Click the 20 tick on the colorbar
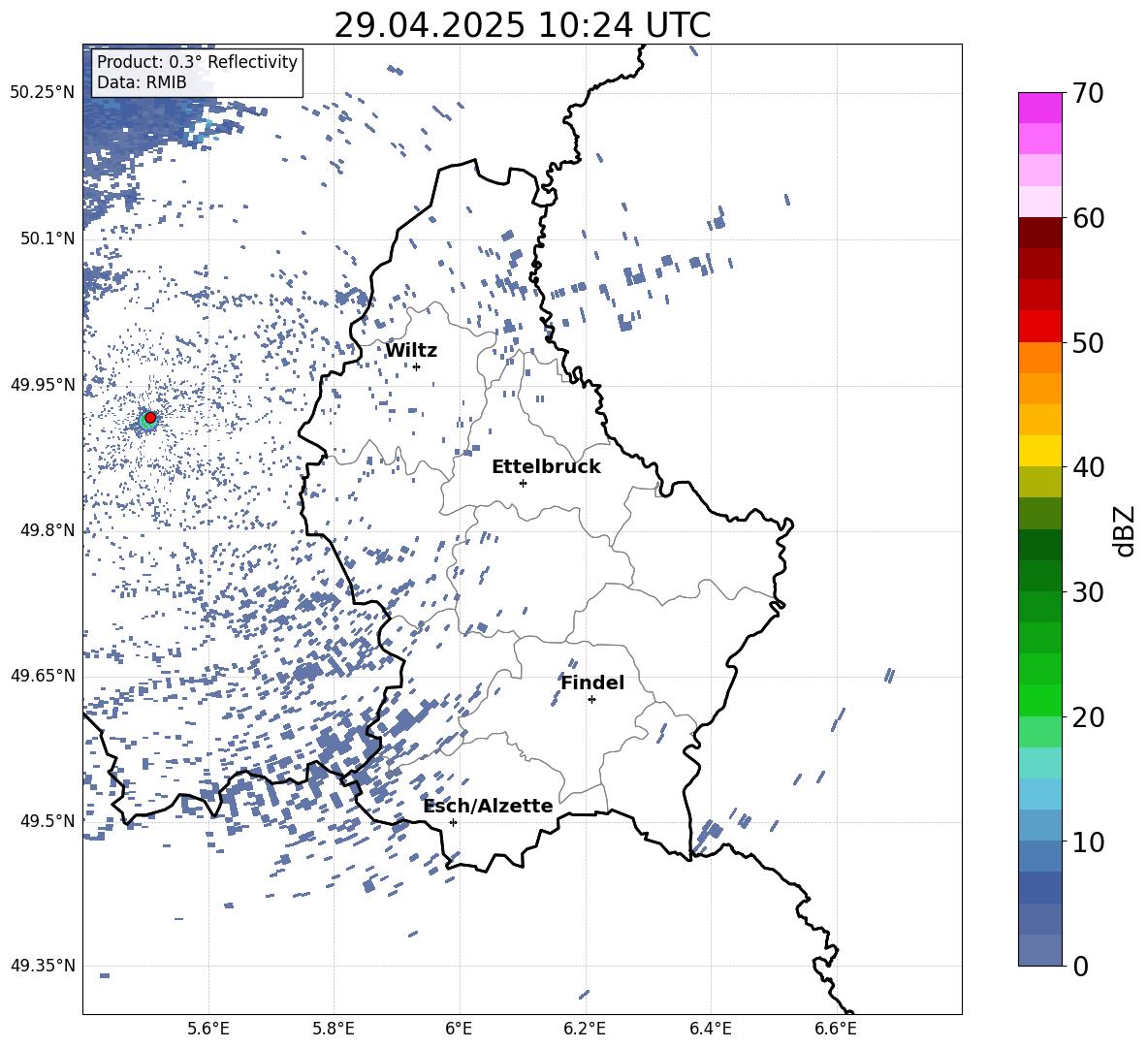 pyautogui.click(x=1088, y=717)
